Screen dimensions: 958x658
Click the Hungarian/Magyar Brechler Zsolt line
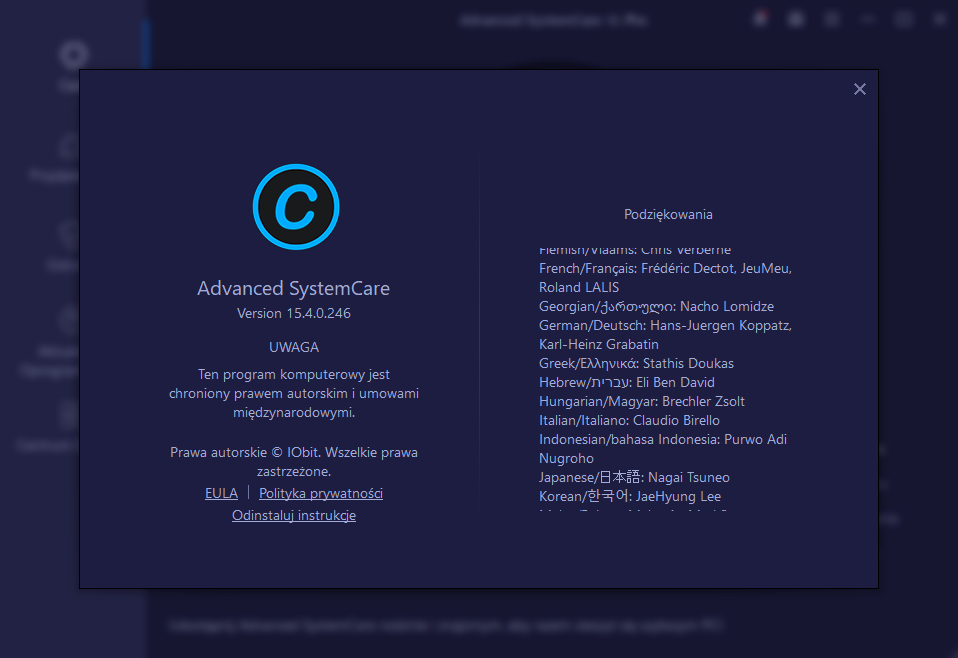(642, 401)
